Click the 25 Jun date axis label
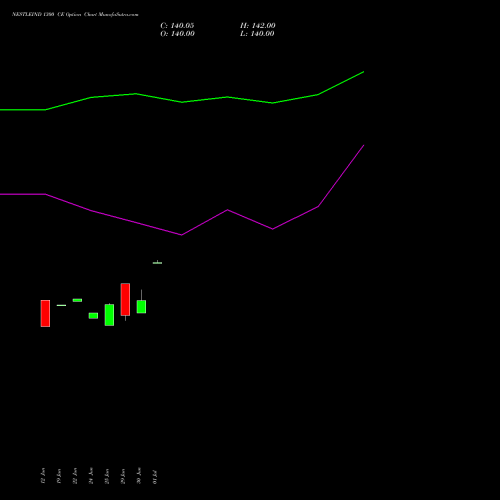Image resolution: width=500 pixels, height=500 pixels. click(107, 476)
